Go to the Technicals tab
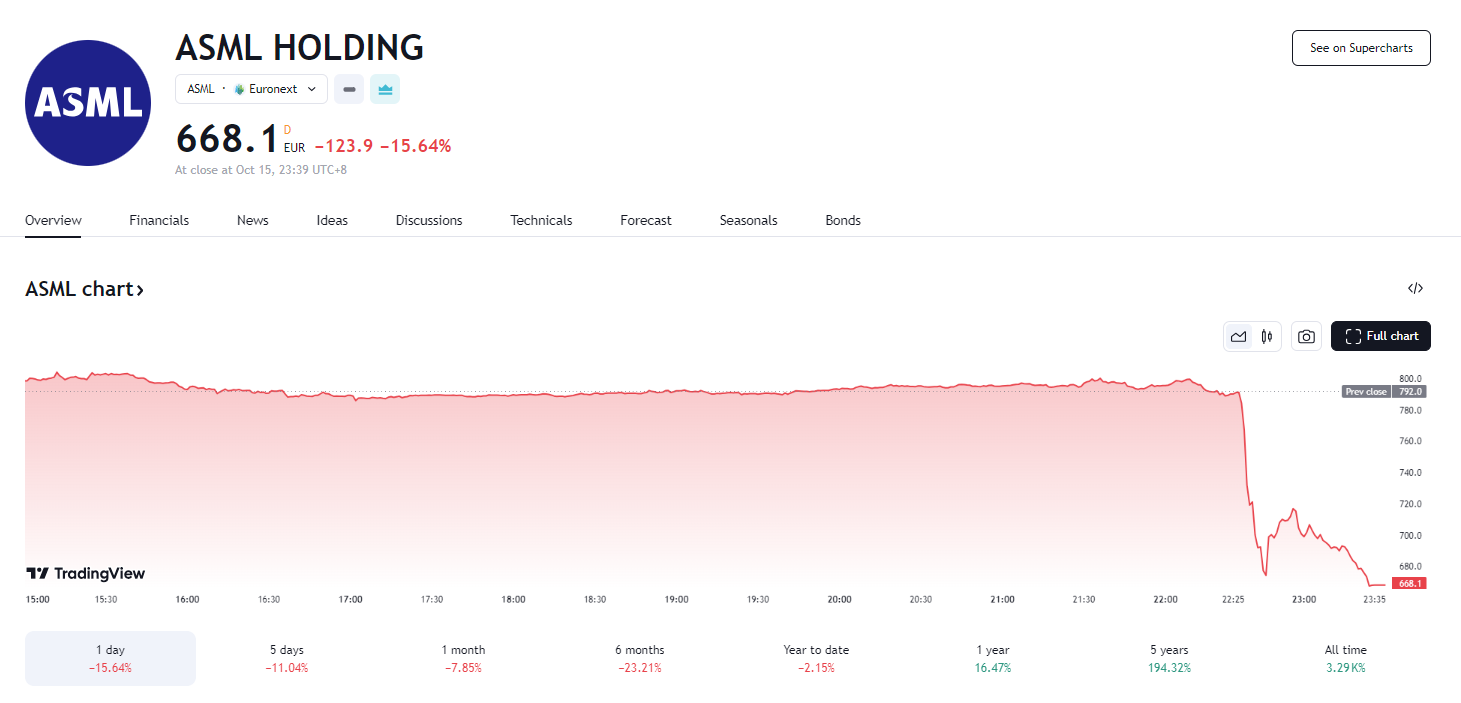1461x703 pixels. [x=541, y=220]
